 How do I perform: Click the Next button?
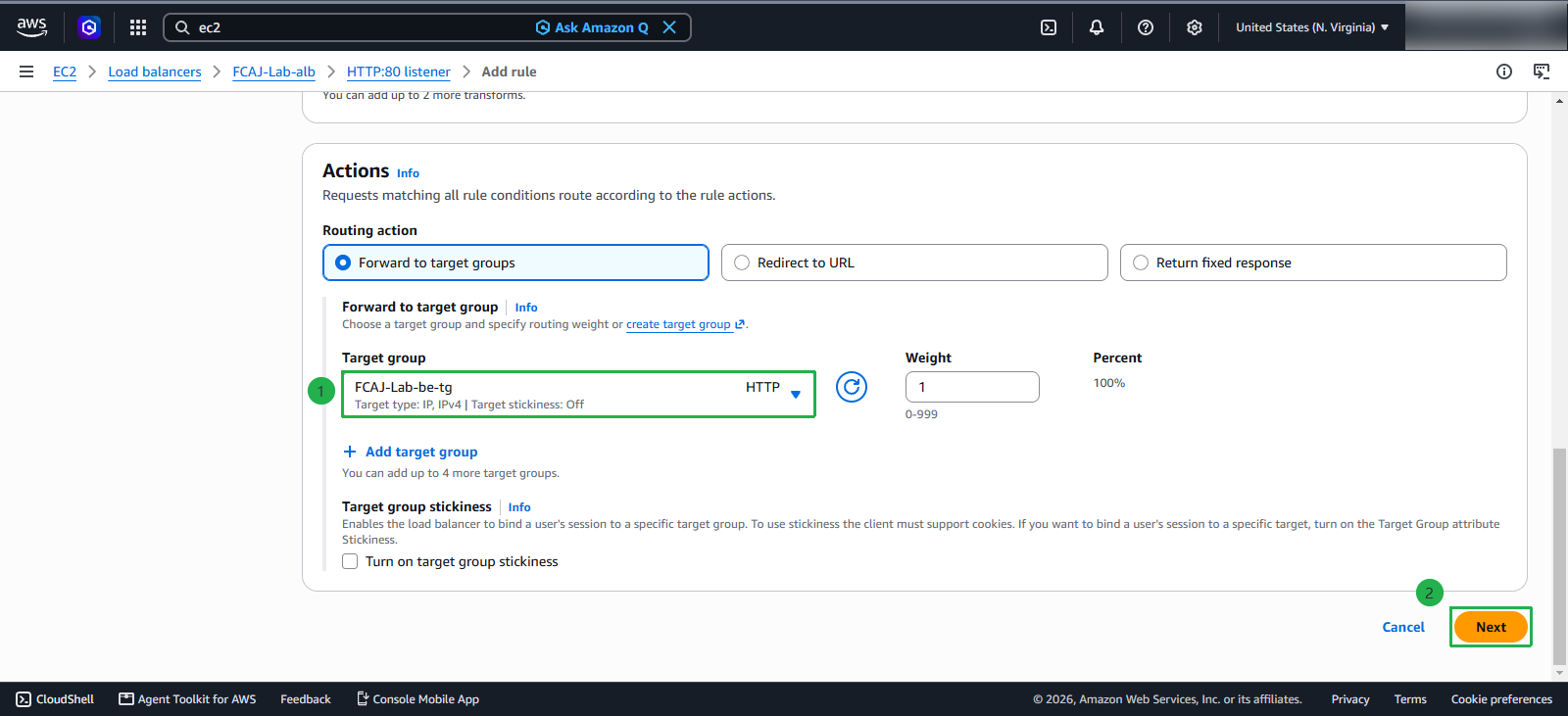pyautogui.click(x=1491, y=627)
